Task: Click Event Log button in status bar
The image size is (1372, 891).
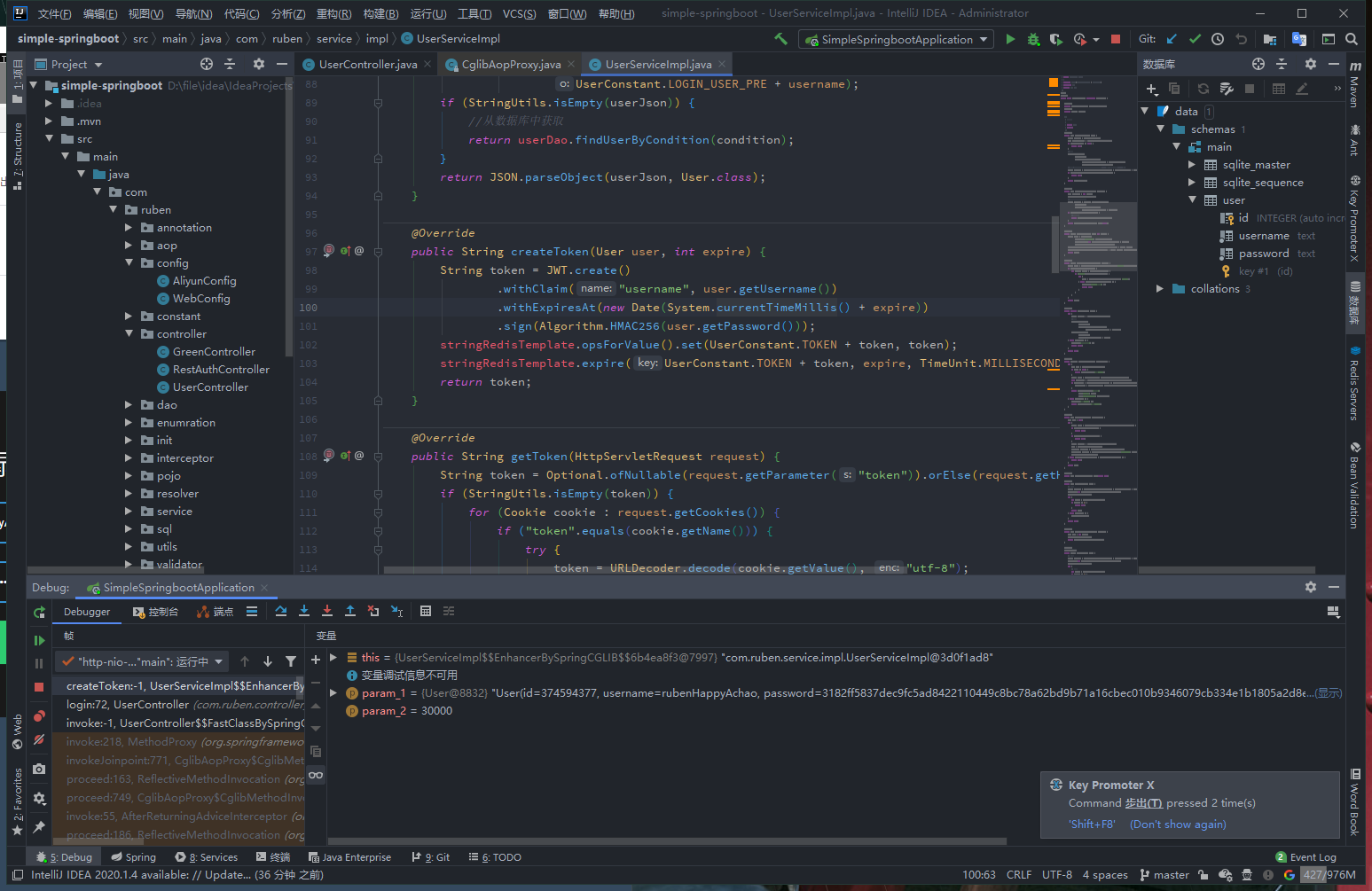Action: [x=1305, y=857]
